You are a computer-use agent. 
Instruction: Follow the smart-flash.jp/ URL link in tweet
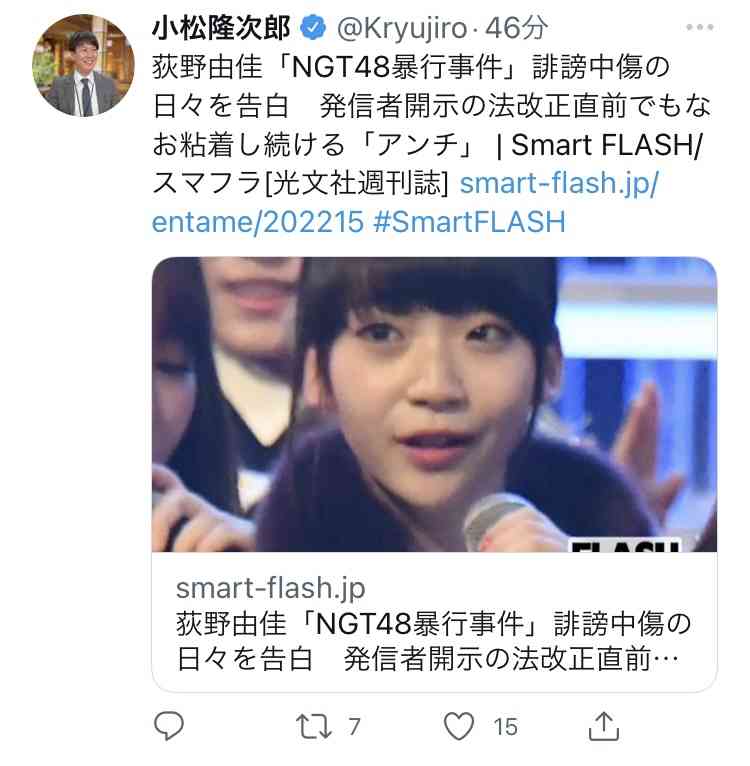coord(559,184)
